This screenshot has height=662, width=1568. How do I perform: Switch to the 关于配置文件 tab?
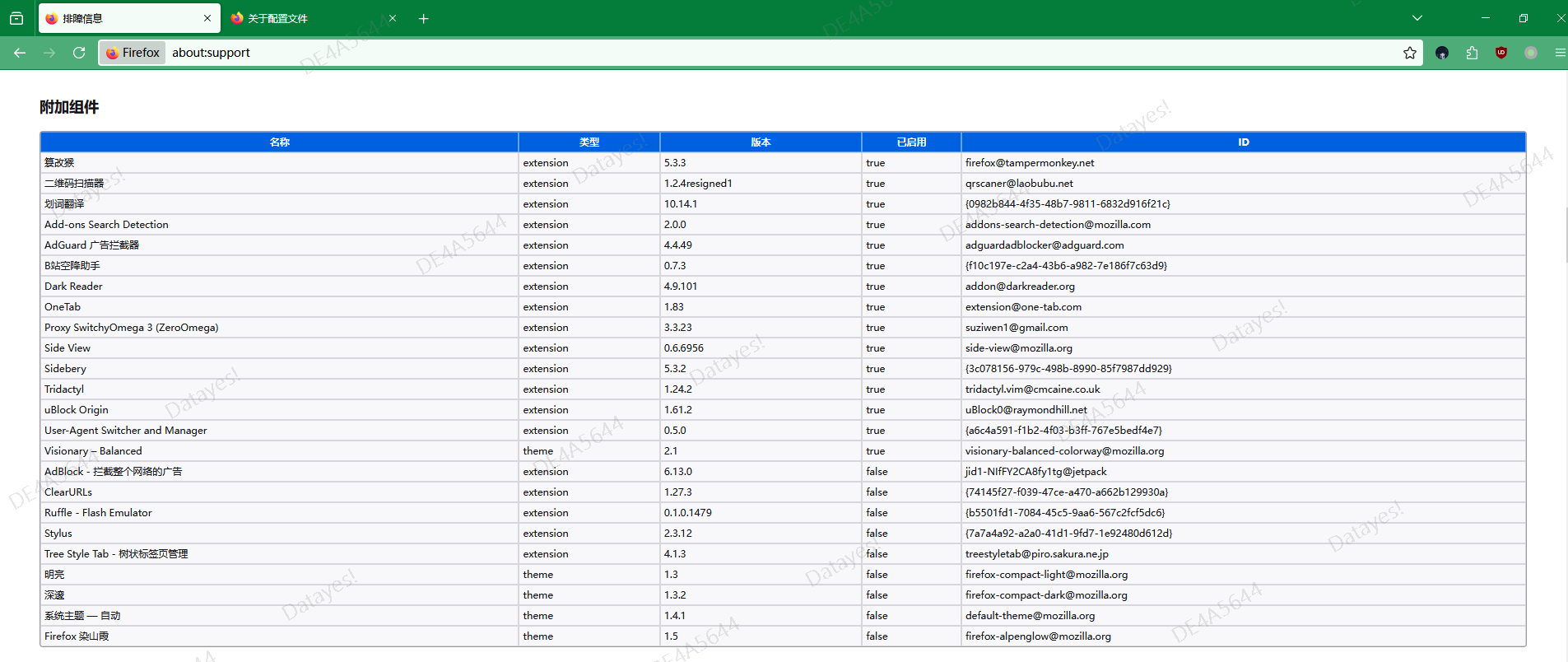pos(305,18)
